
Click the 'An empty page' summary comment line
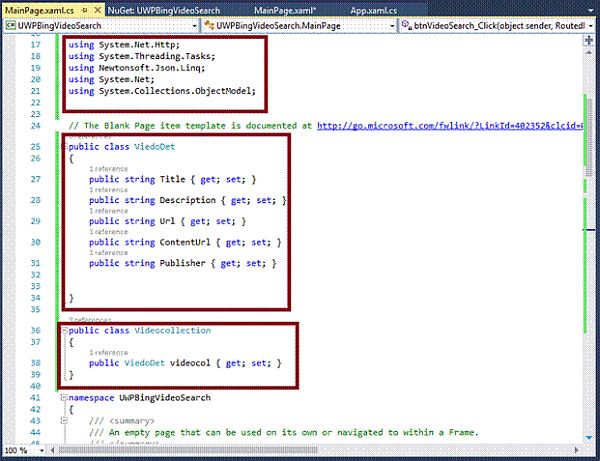coord(284,432)
